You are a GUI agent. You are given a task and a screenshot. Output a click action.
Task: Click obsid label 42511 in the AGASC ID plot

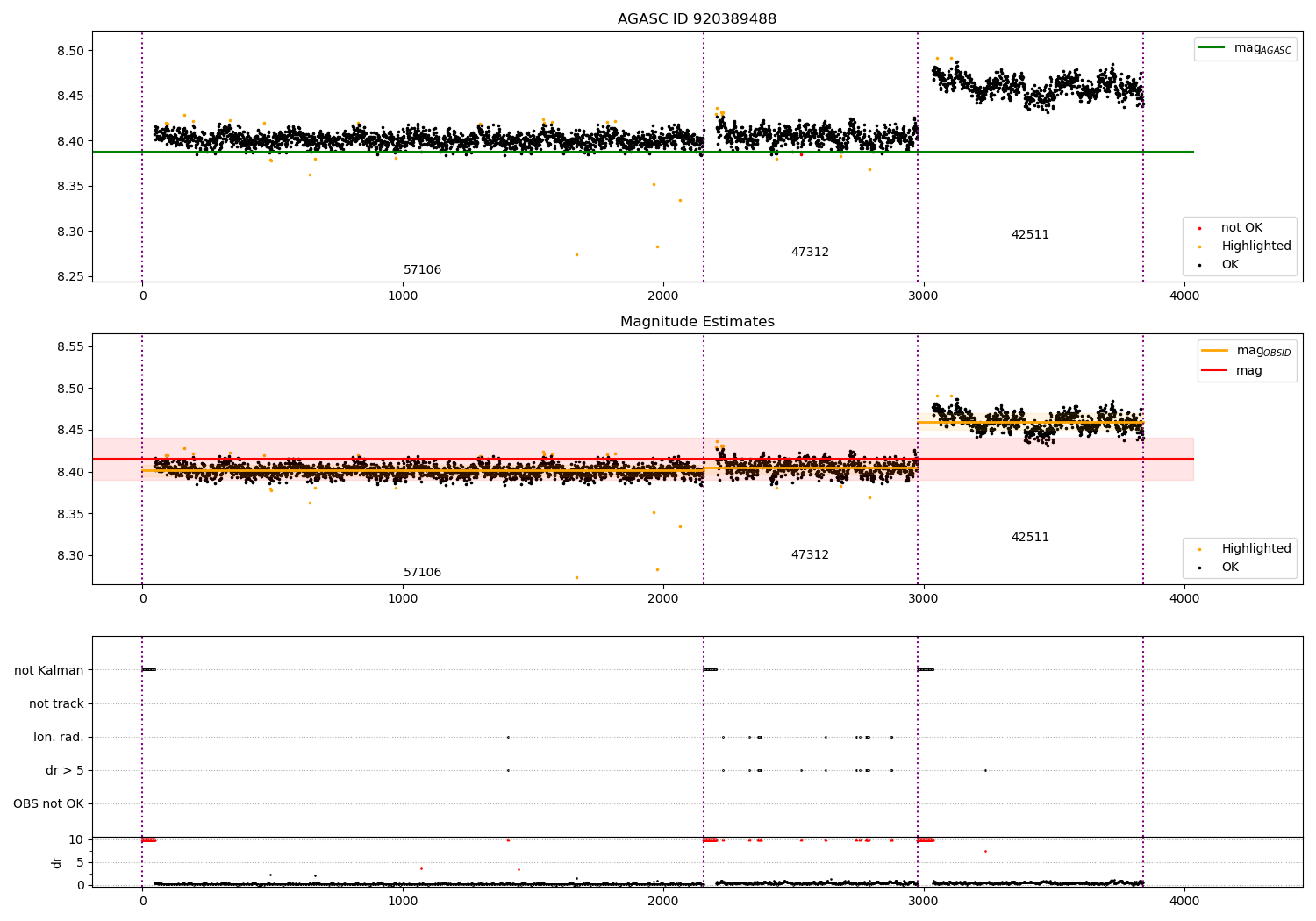point(1030,235)
